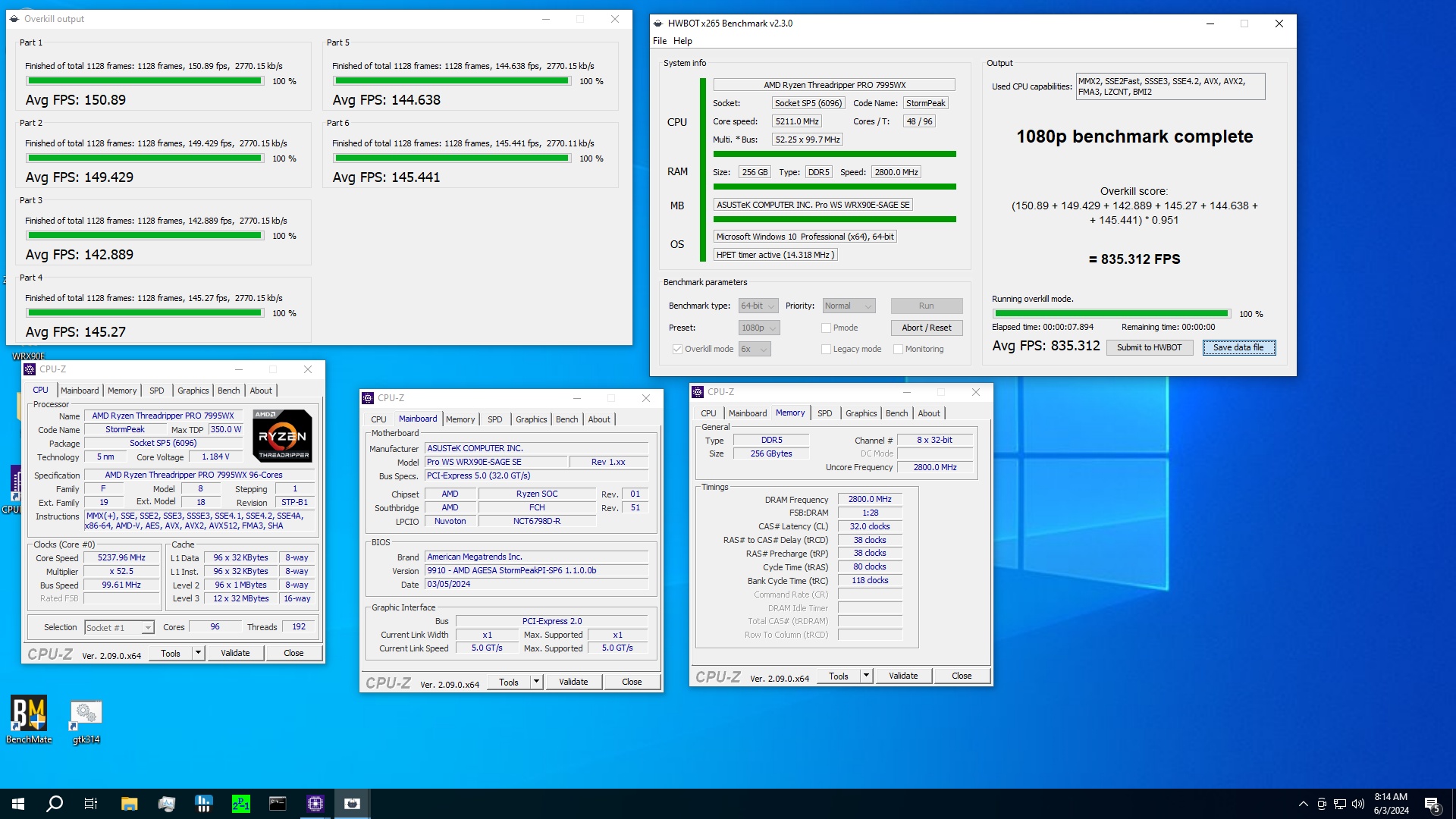Image resolution: width=1456 pixels, height=819 pixels.
Task: Click Tools button in CPU-Z Memory window
Action: 839,676
